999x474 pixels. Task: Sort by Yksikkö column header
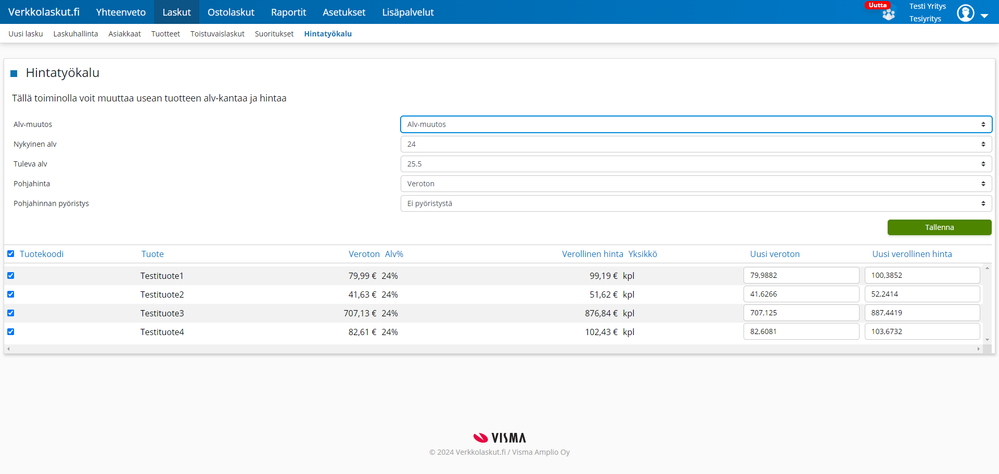point(642,254)
